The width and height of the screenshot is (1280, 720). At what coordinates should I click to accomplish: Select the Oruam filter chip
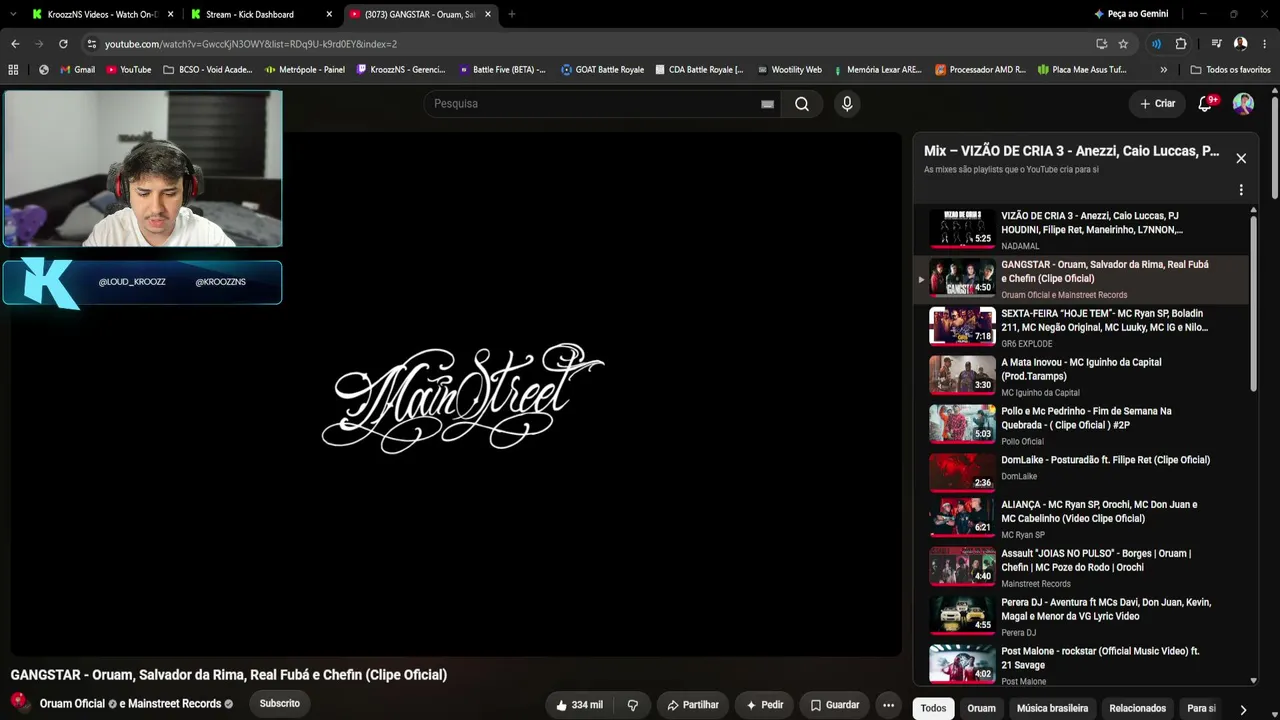981,708
